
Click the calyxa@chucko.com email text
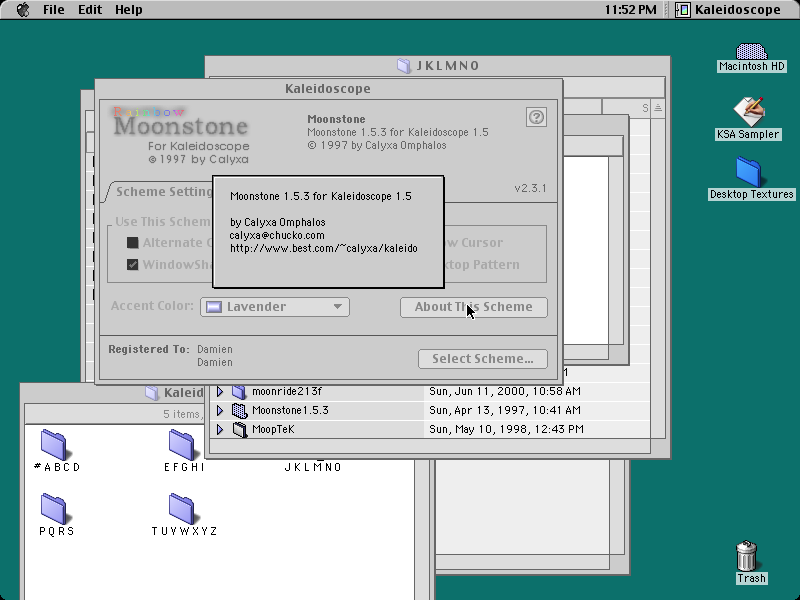tap(277, 235)
